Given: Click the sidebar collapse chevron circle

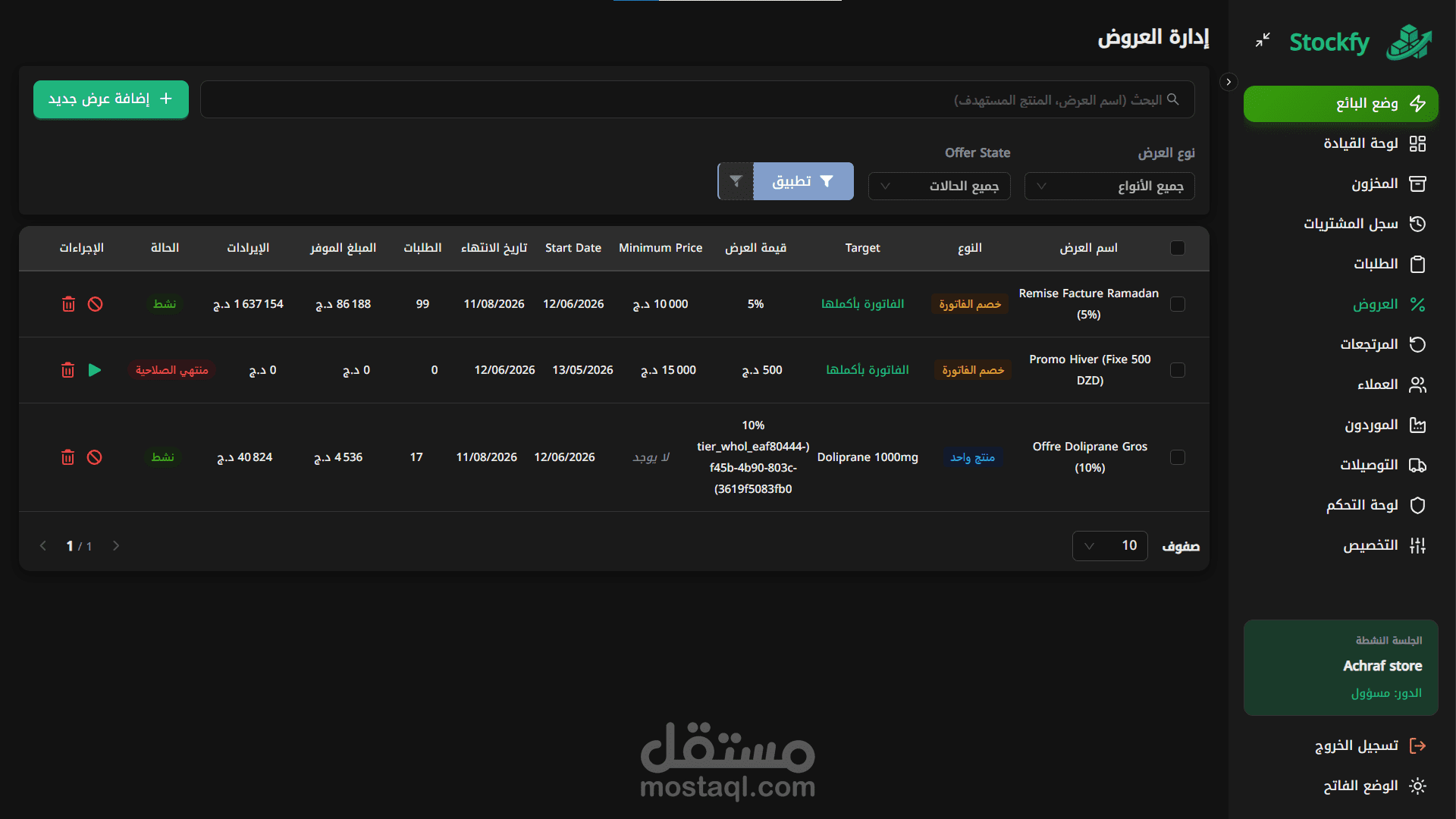Looking at the screenshot, I should (x=1228, y=82).
